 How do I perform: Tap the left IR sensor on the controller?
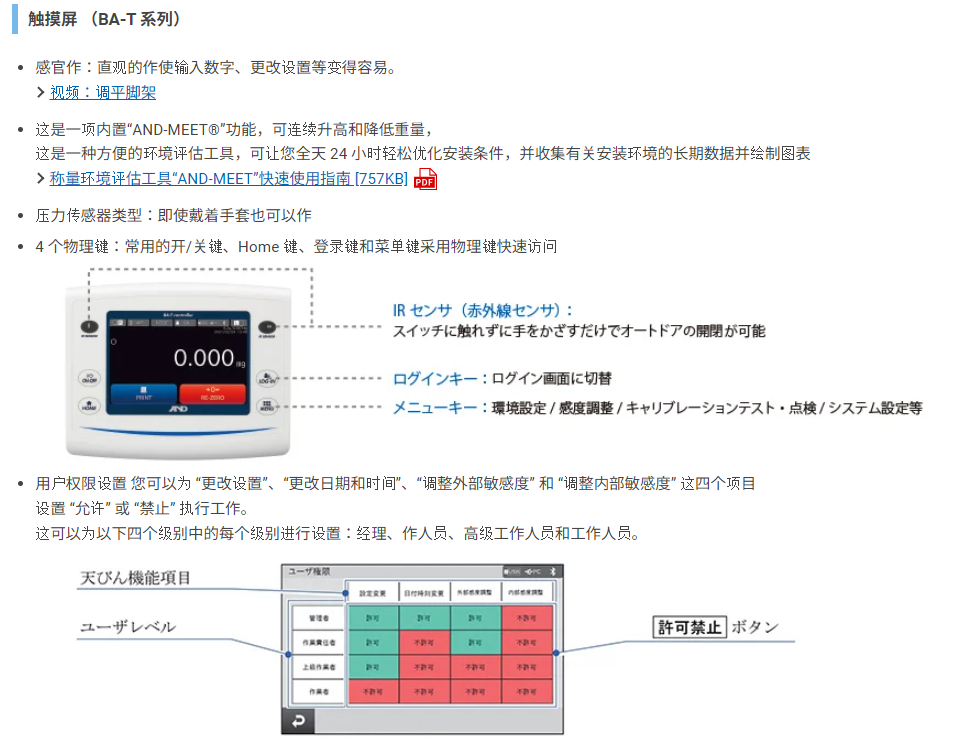pyautogui.click(x=88, y=326)
